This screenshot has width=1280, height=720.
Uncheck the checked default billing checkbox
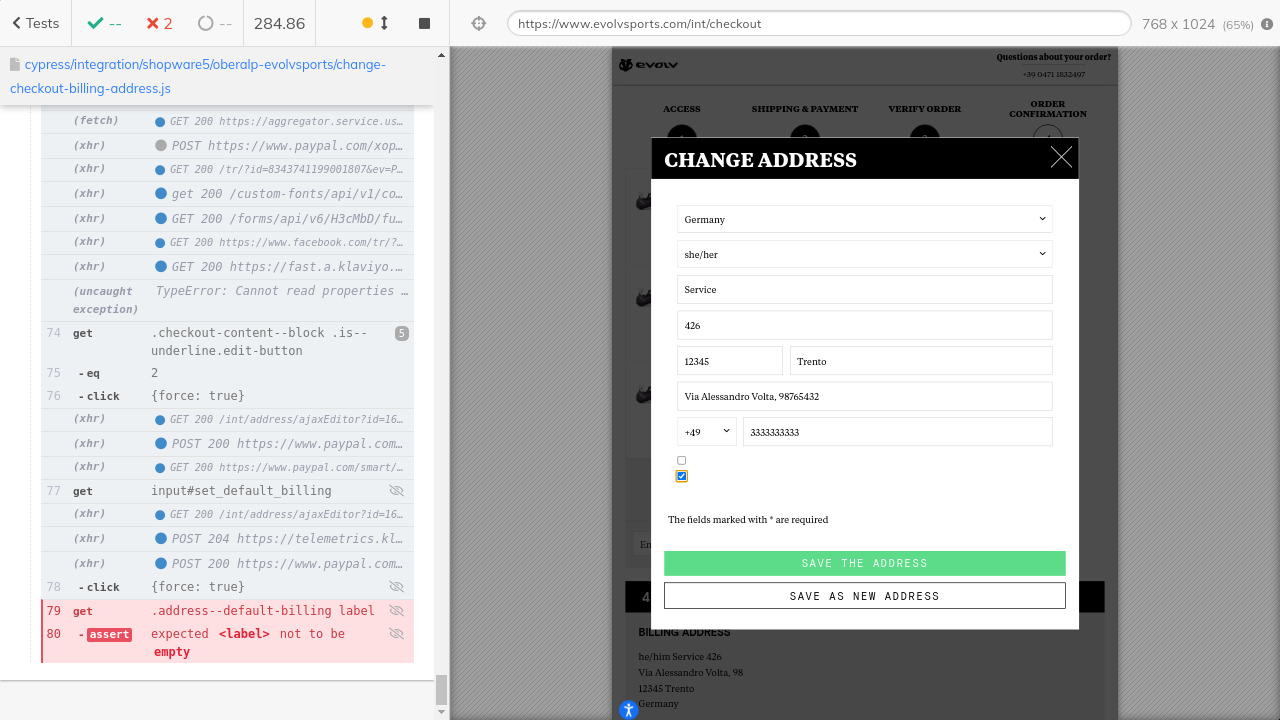click(682, 476)
